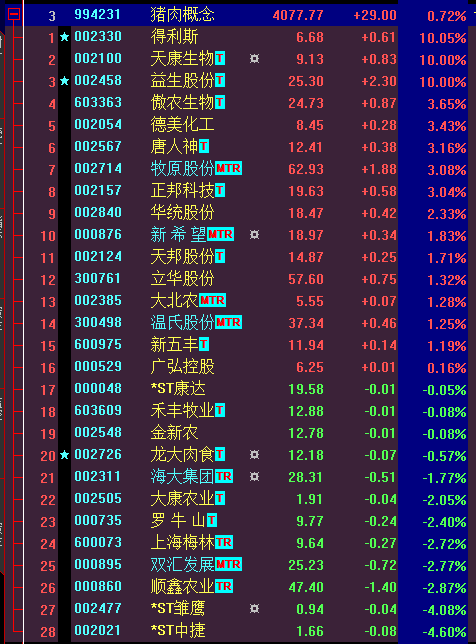
Task: Click the -4.60% change of *ST中捷
Action: coord(444,631)
